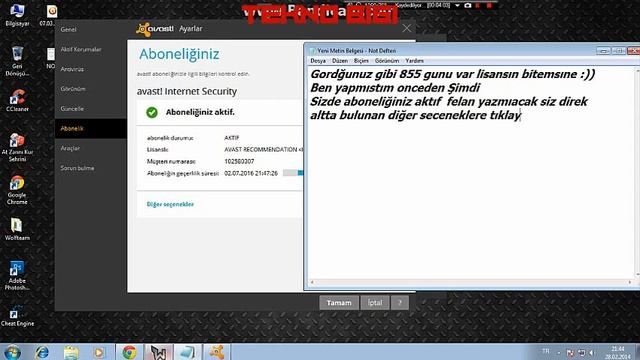
Task: Click the Aboneliğiniz heading
Action: click(179, 54)
